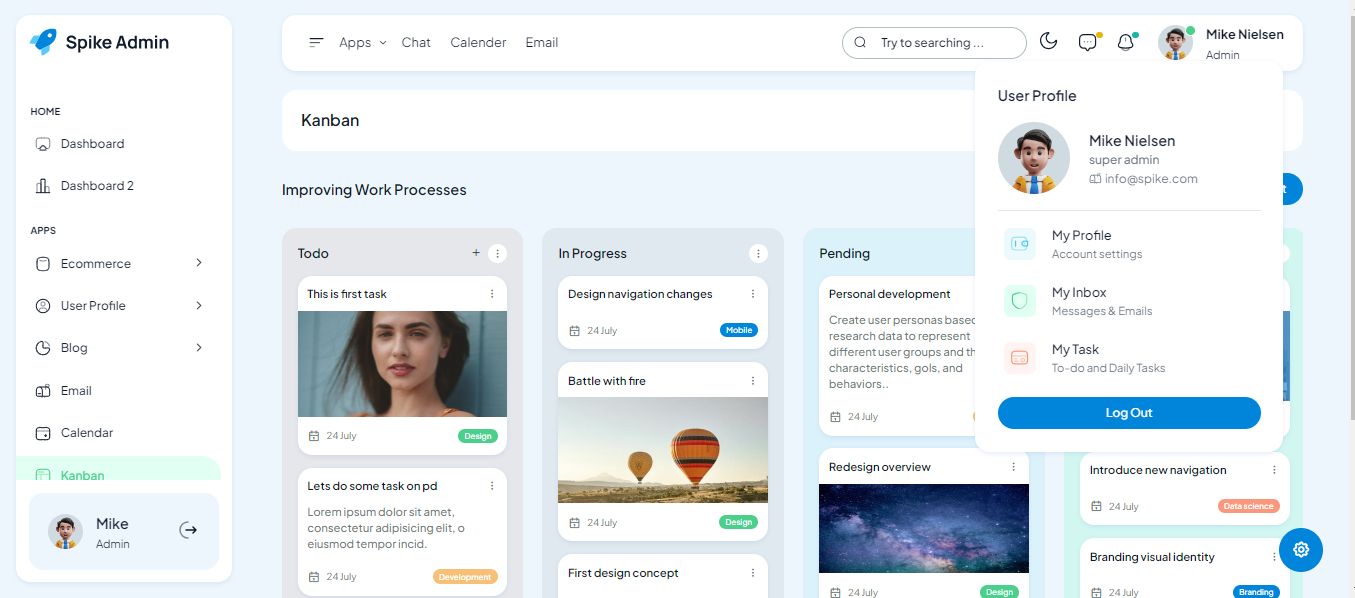The image size is (1355, 598).
Task: Open My Profile account settings link
Action: tap(1097, 244)
